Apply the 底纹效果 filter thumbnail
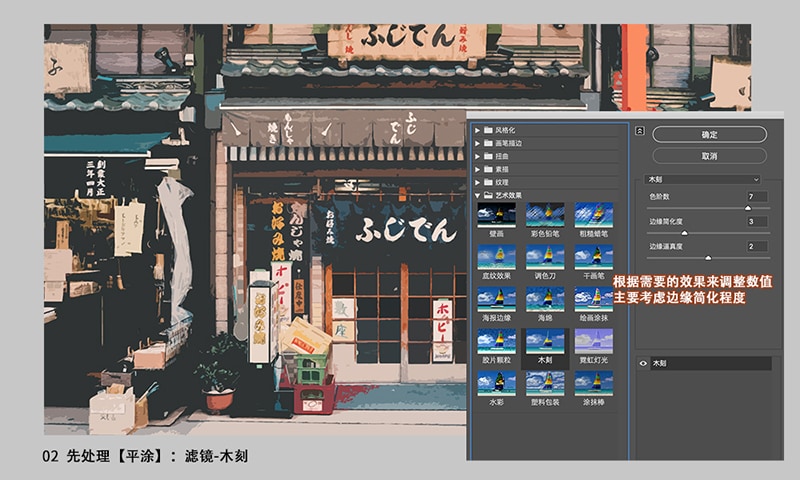The image size is (800, 480). pos(496,256)
